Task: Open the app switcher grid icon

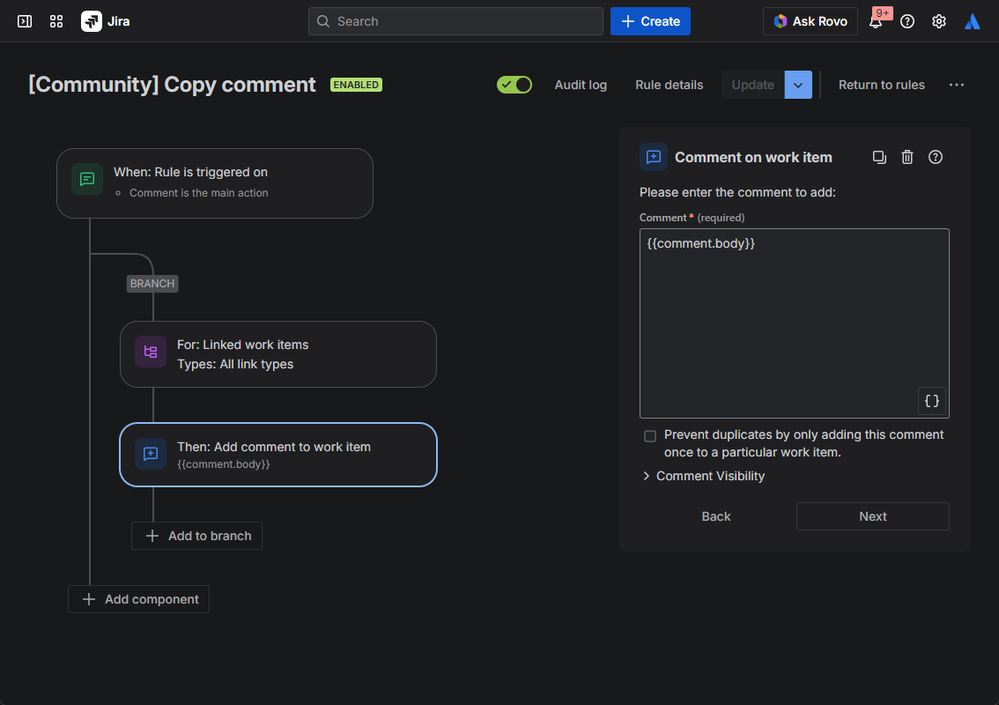Action: point(56,21)
